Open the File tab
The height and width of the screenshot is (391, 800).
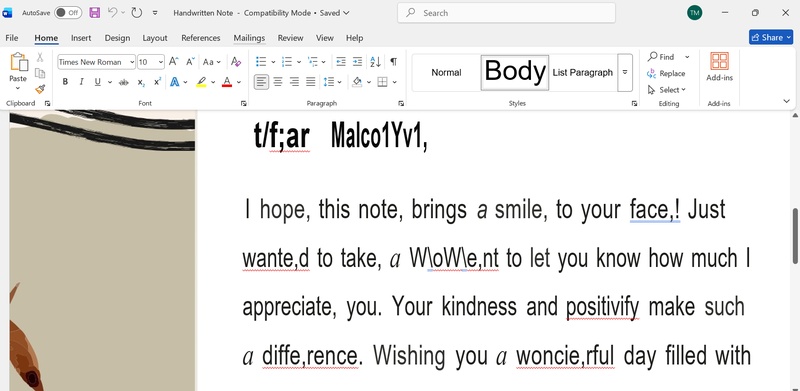(x=11, y=38)
